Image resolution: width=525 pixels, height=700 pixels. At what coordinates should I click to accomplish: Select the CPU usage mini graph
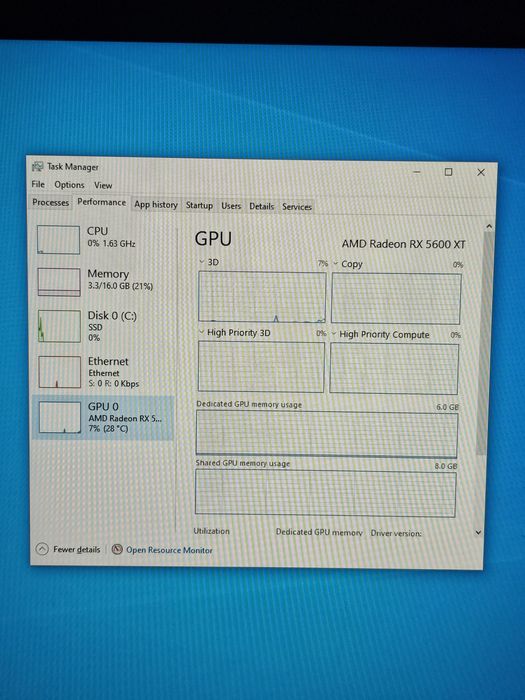click(58, 240)
